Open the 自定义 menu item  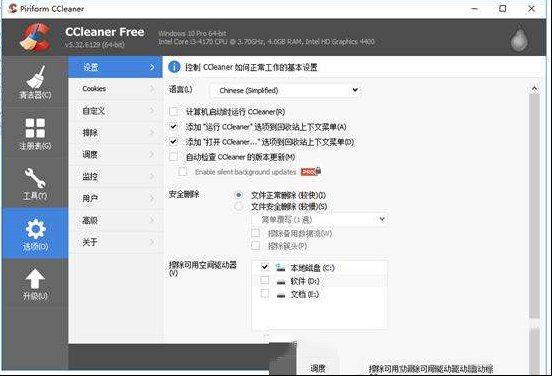115,111
